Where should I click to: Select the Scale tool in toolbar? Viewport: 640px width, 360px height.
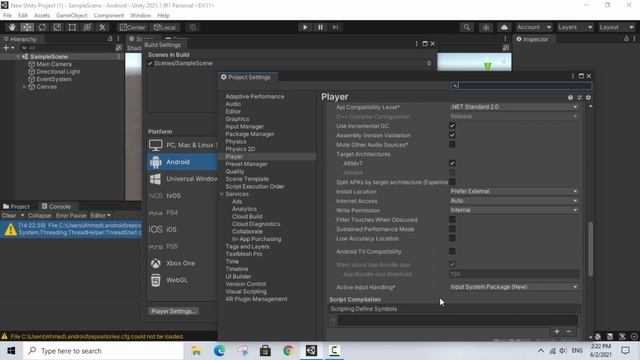57,27
